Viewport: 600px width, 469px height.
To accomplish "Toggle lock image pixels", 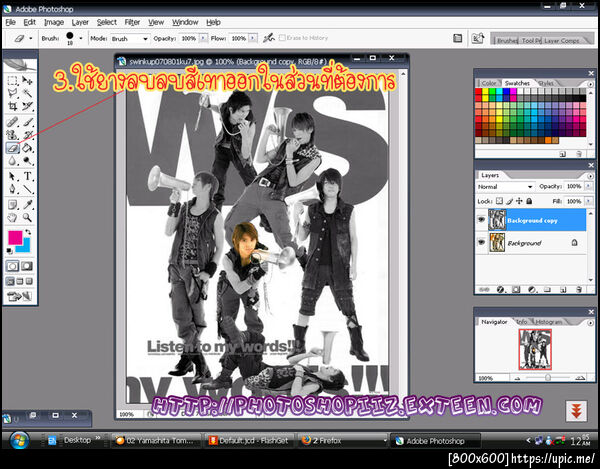I will tap(509, 201).
